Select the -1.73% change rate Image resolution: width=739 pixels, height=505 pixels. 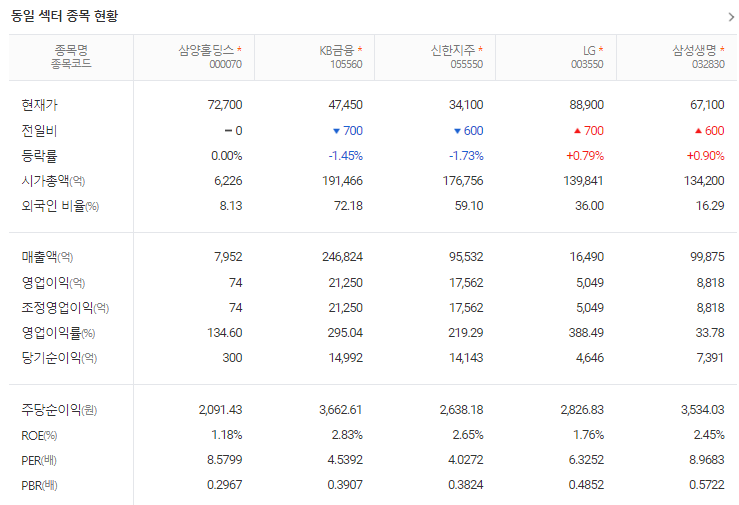point(466,155)
